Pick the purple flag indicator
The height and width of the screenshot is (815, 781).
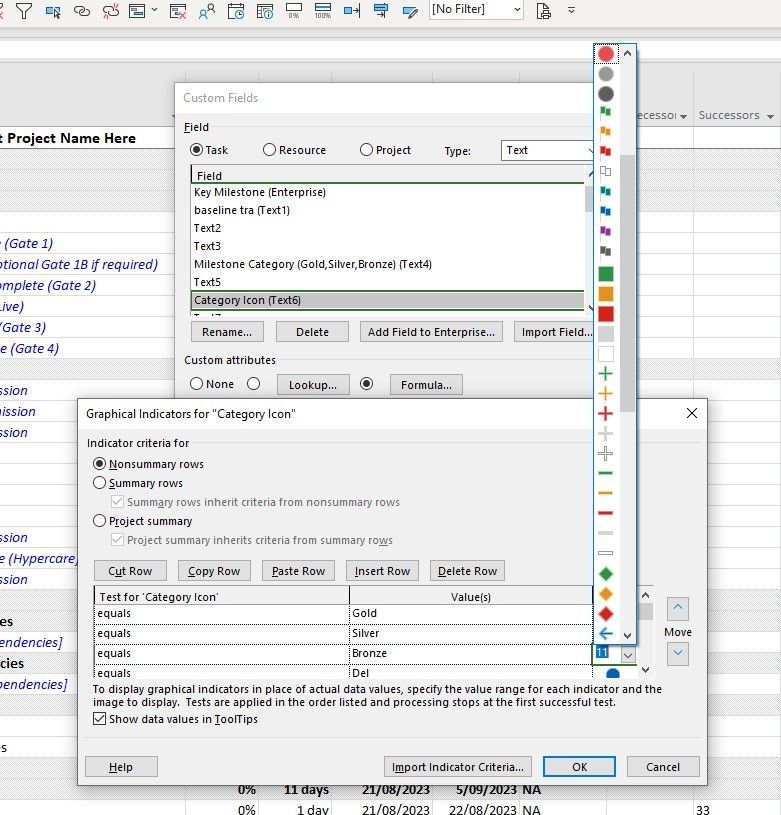coord(605,231)
